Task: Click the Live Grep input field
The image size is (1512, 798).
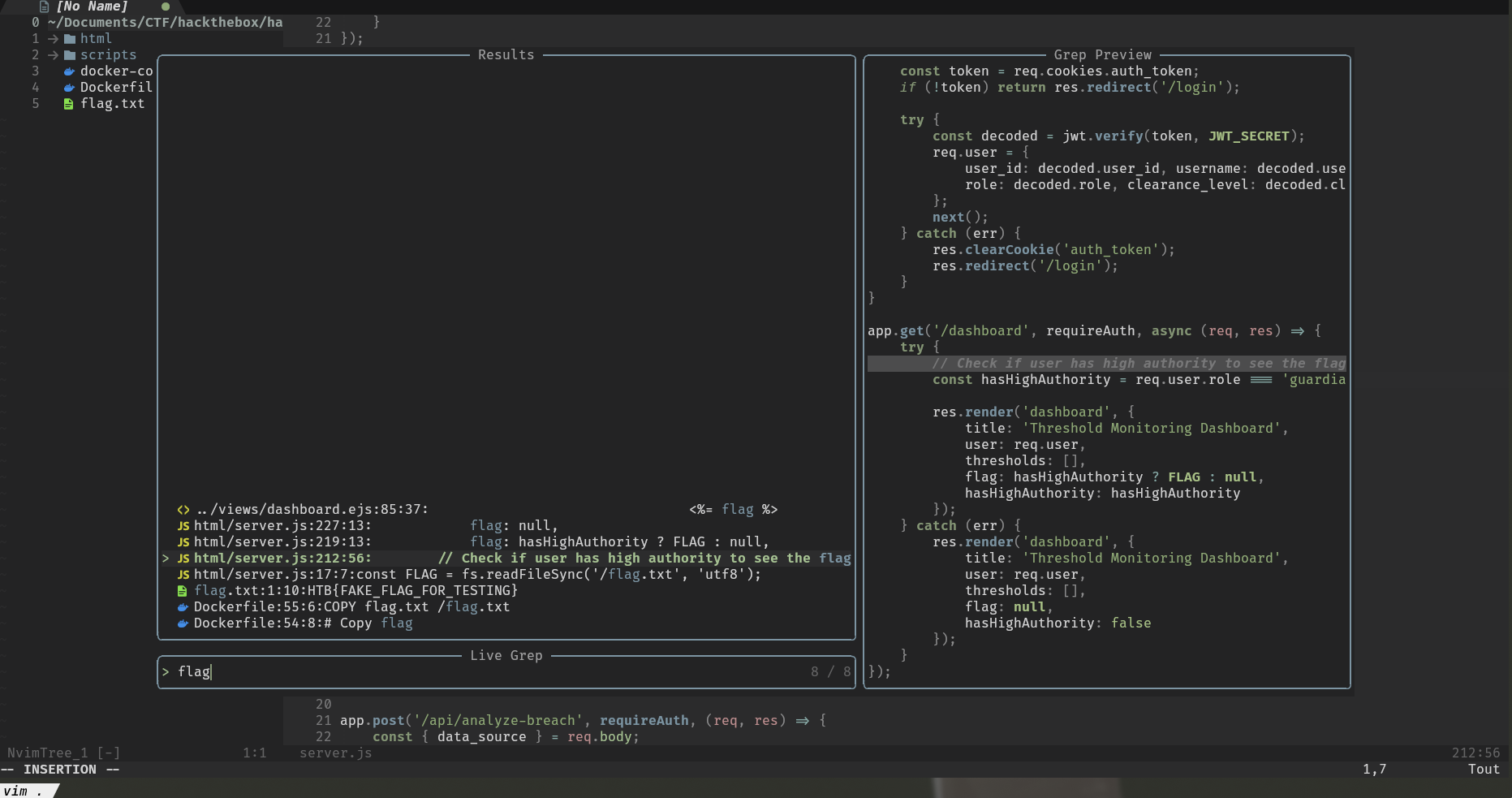Action: coord(487,672)
